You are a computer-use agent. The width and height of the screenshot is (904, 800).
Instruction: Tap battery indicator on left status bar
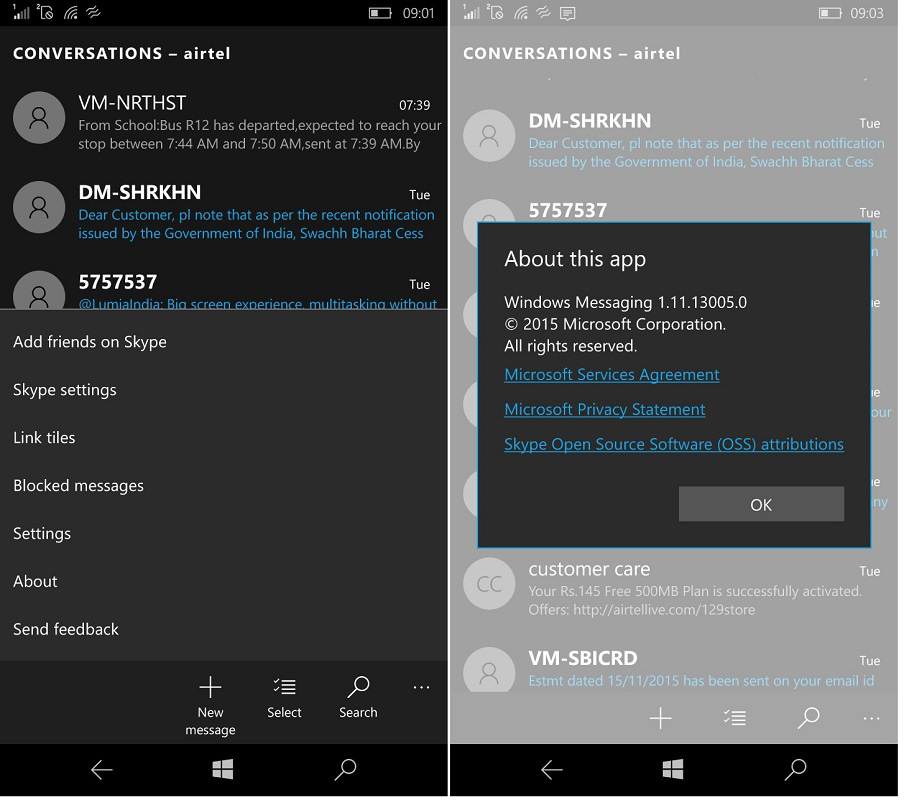point(381,13)
